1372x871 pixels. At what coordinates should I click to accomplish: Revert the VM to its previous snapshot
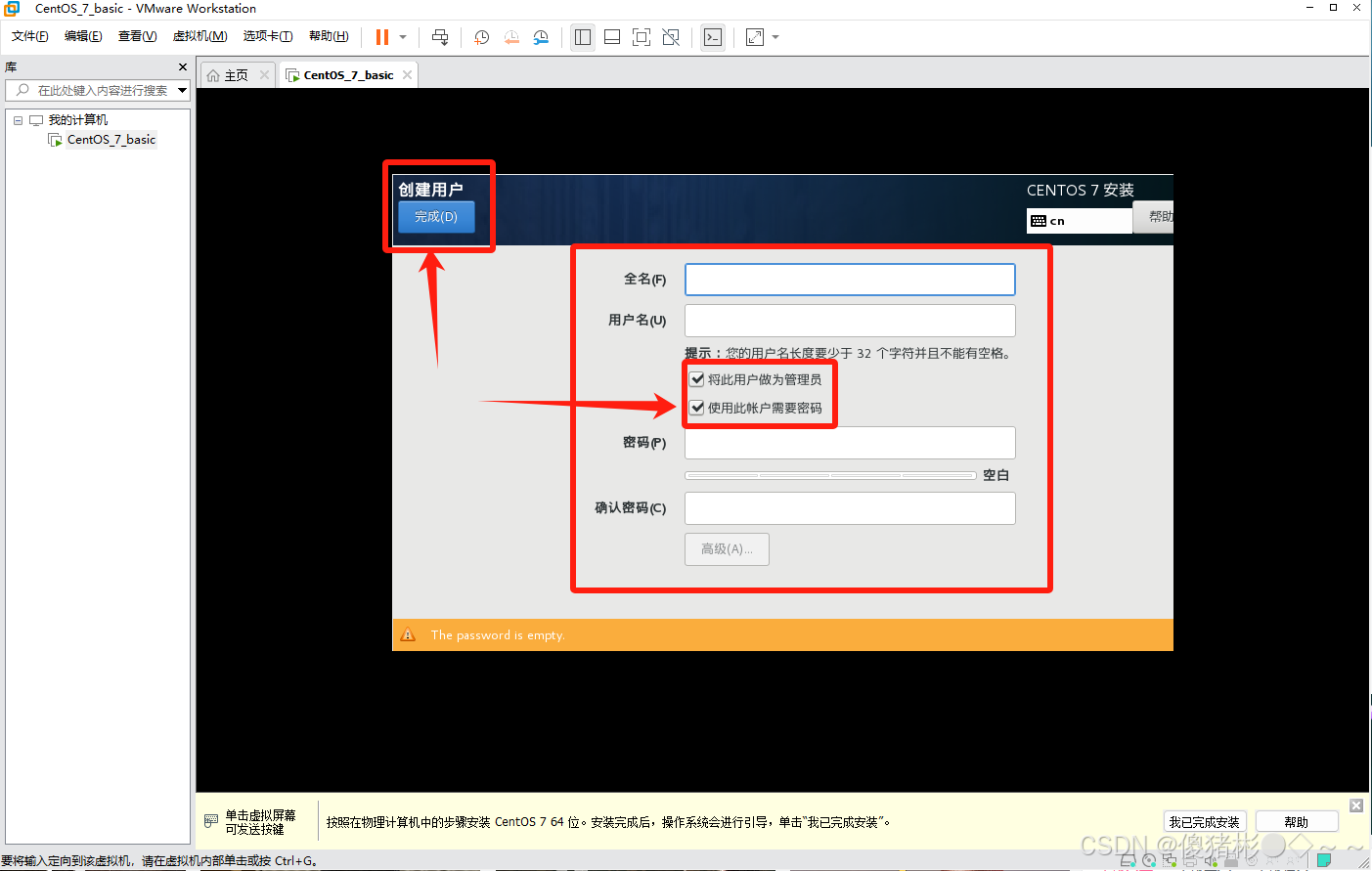pyautogui.click(x=511, y=37)
